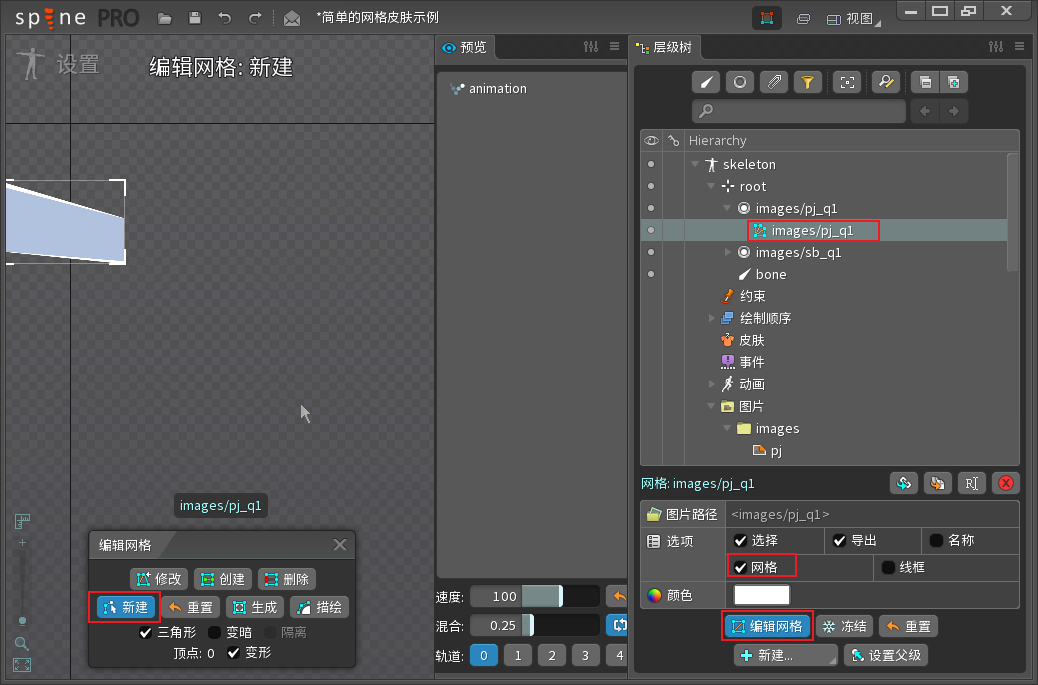The width and height of the screenshot is (1038, 685).
Task: Go to previous tree selection arrow
Action: tap(925, 111)
